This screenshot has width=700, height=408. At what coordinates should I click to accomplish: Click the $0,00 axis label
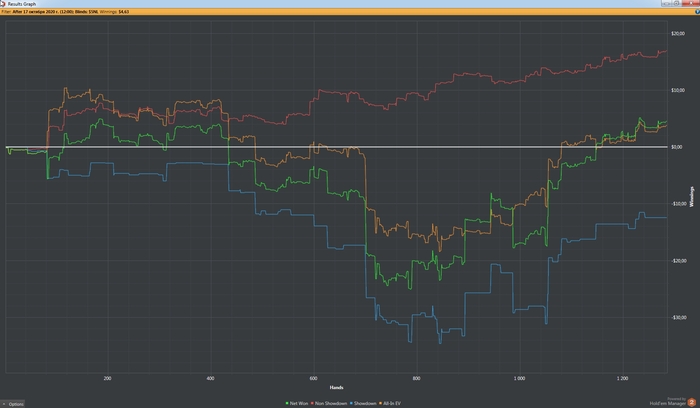point(676,147)
